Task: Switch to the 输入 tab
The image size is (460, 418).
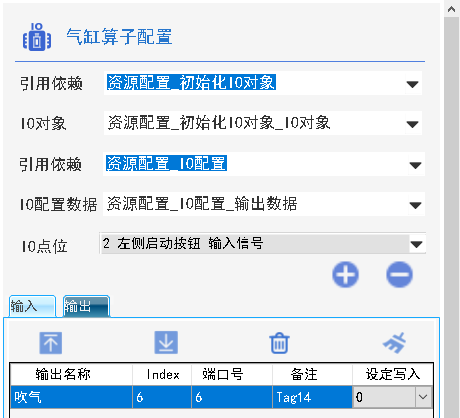Action: point(32,306)
